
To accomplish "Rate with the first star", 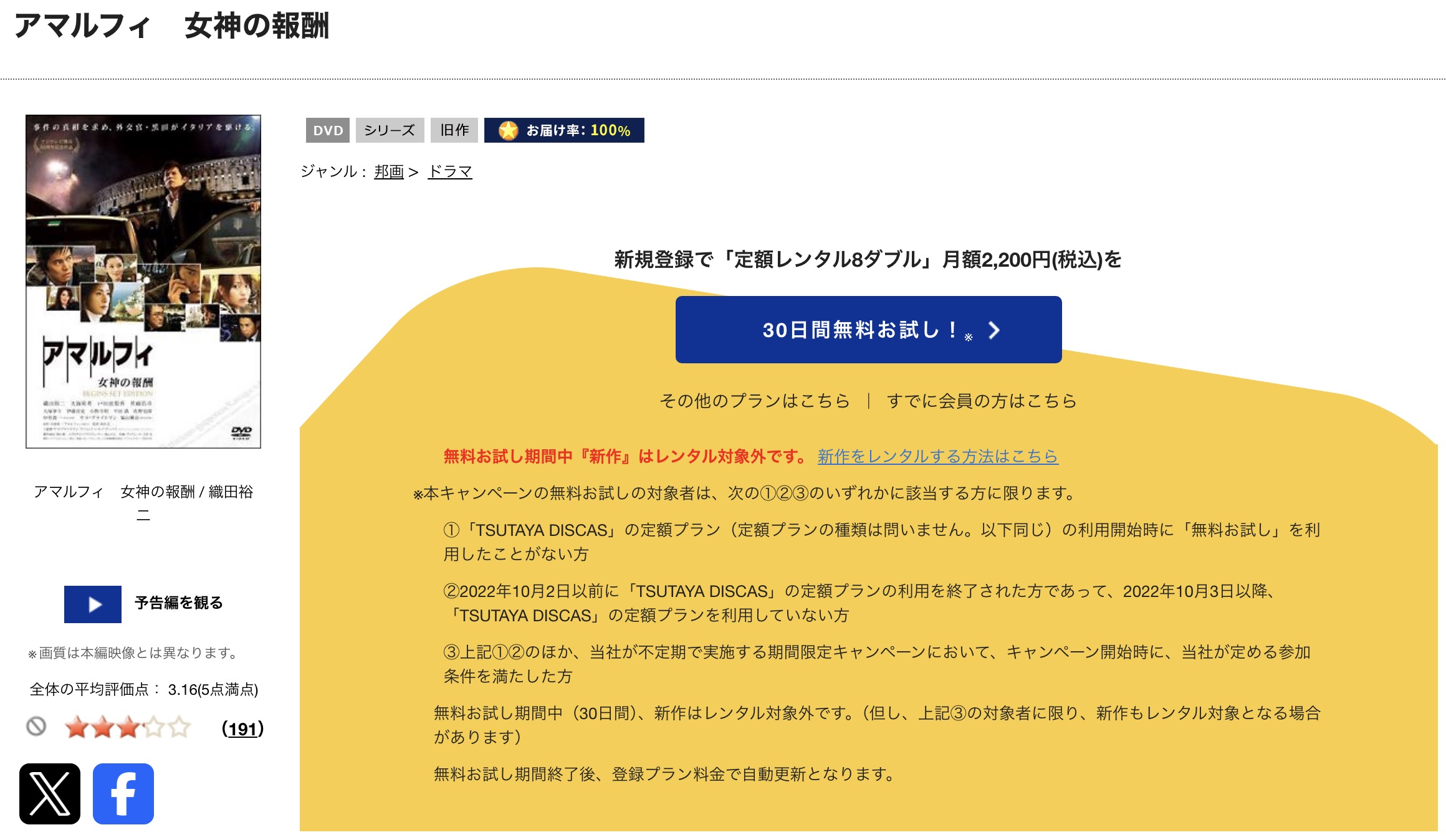I will [77, 727].
